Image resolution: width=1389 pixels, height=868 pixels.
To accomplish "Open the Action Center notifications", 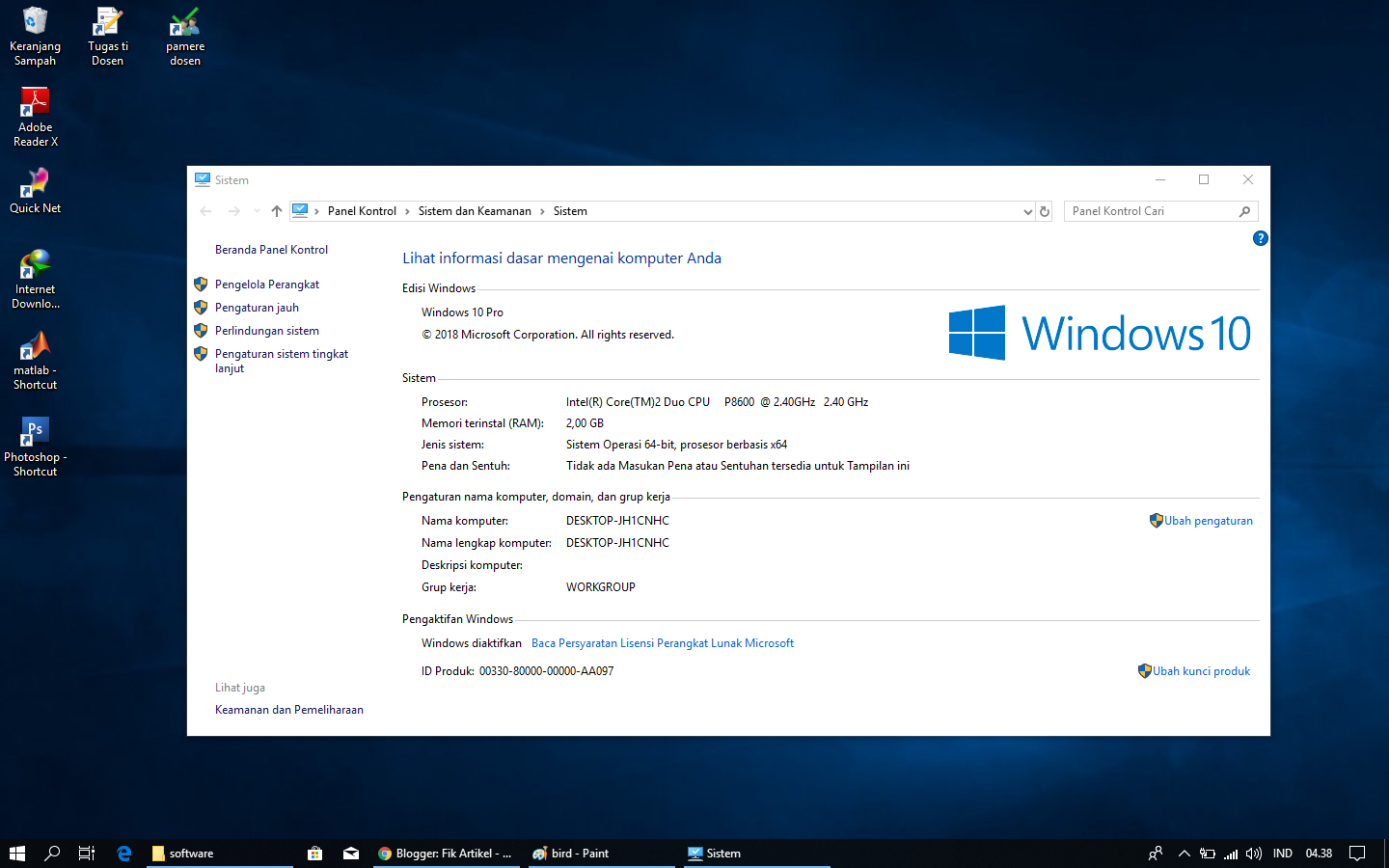I will [1357, 854].
